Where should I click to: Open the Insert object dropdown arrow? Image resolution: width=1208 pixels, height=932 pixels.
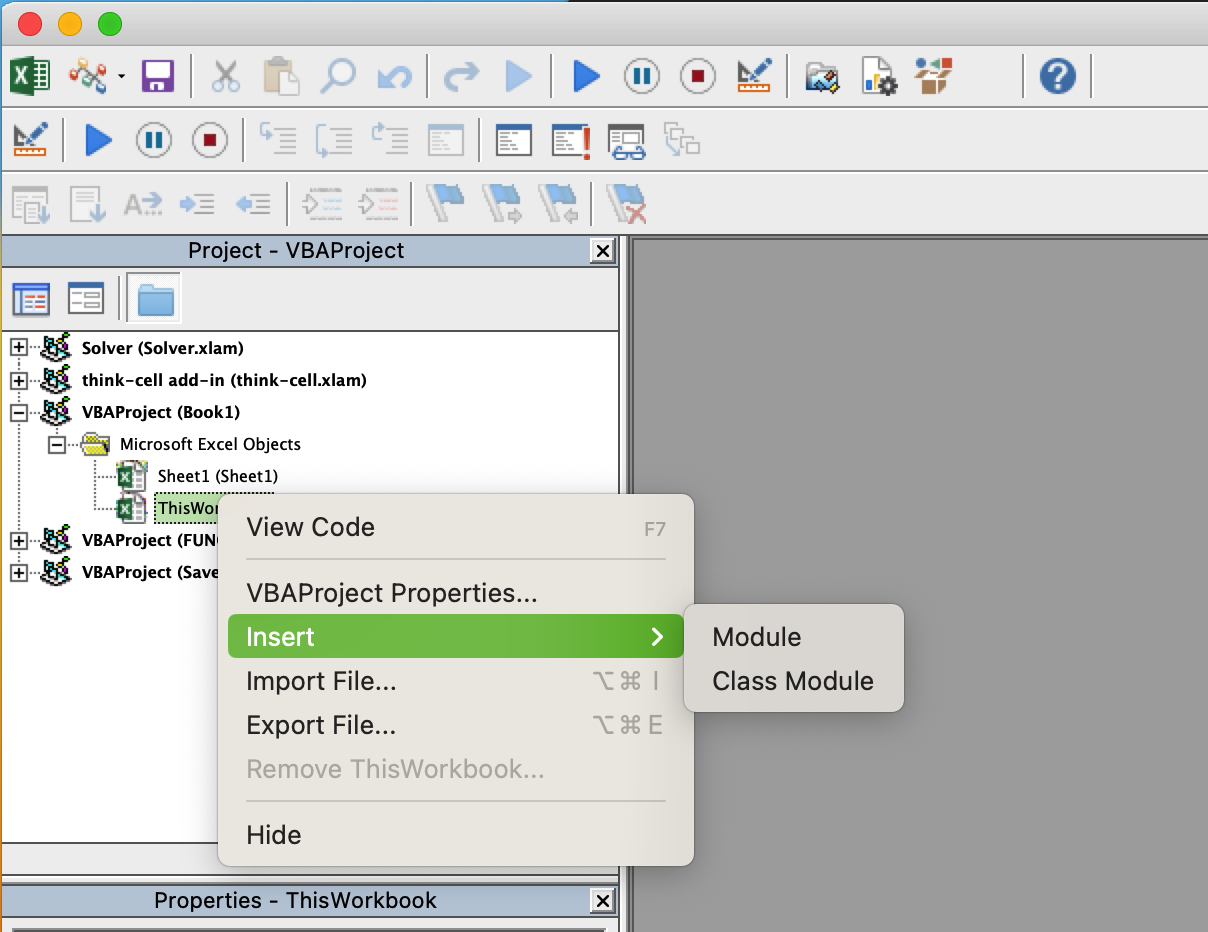tap(121, 76)
